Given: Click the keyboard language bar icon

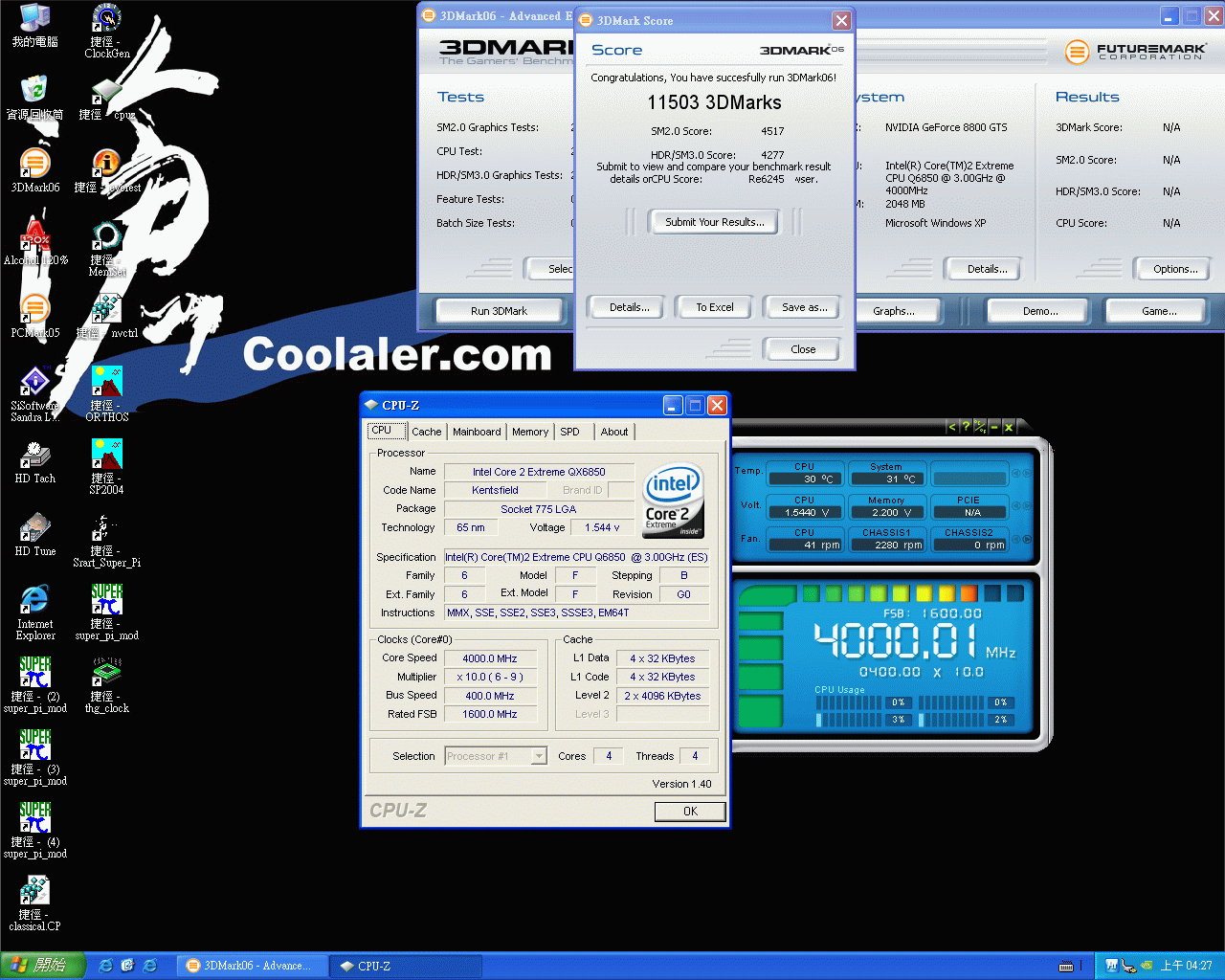Looking at the screenshot, I should (x=1066, y=966).
